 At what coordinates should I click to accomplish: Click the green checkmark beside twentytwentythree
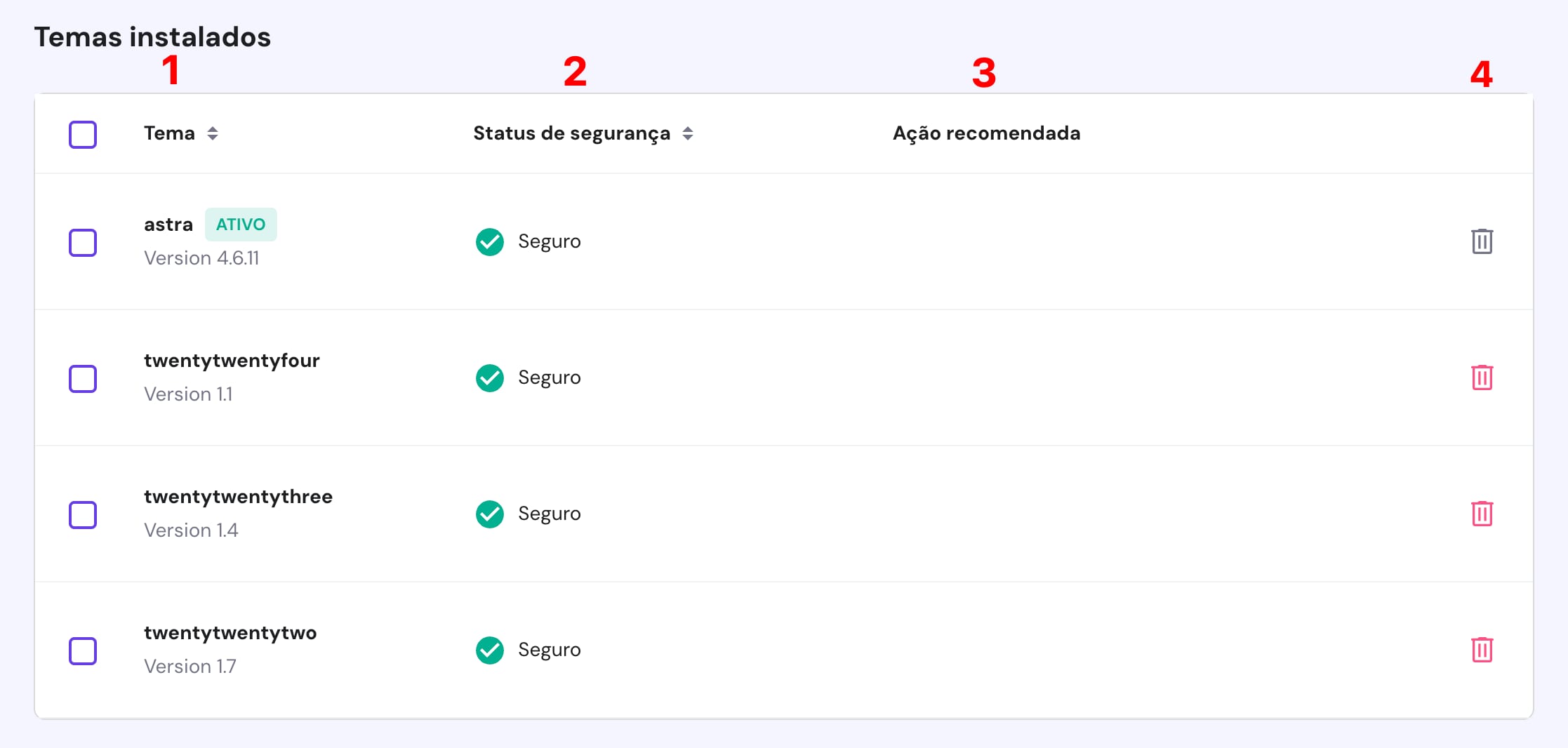pos(490,514)
